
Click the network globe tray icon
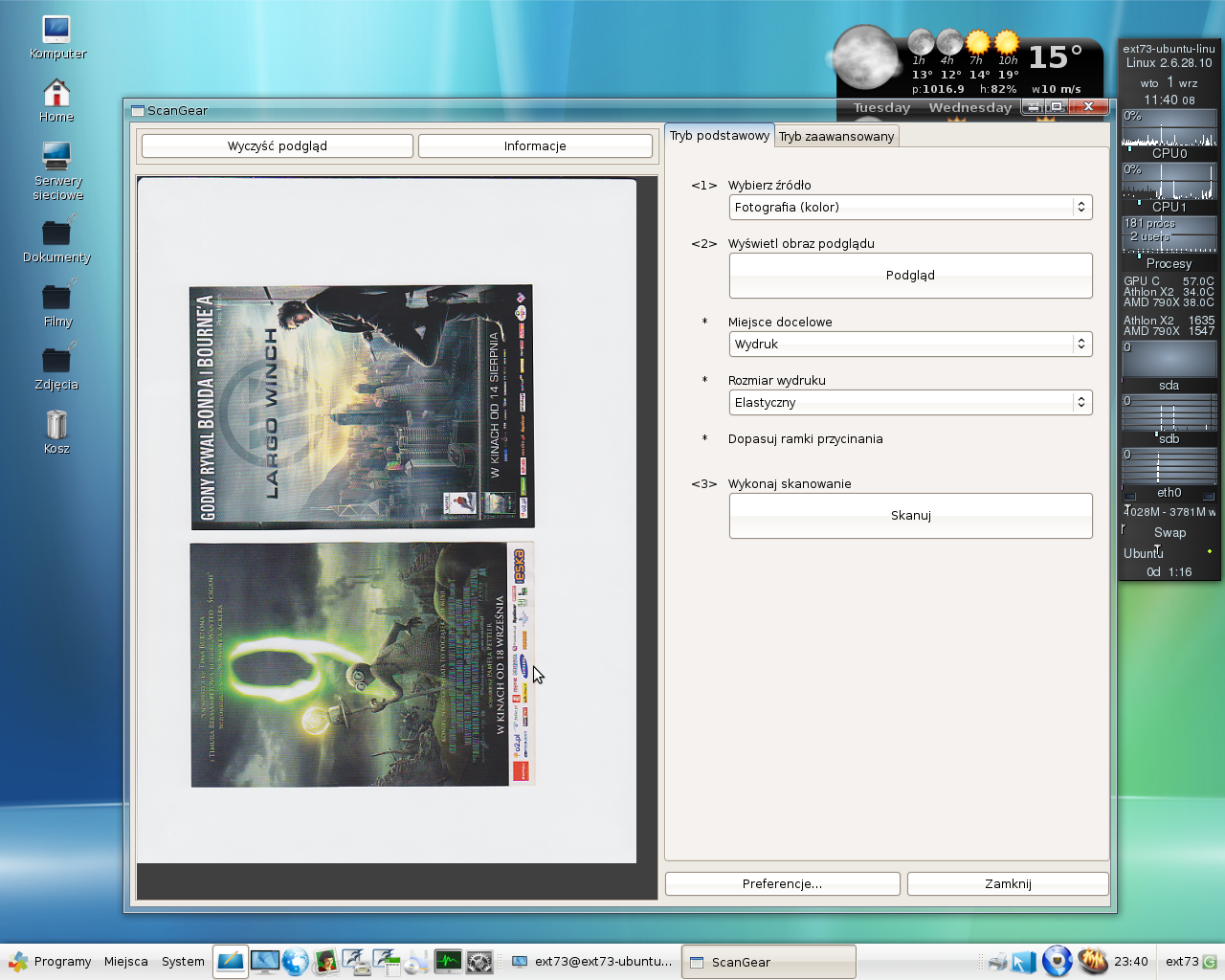tap(1057, 961)
